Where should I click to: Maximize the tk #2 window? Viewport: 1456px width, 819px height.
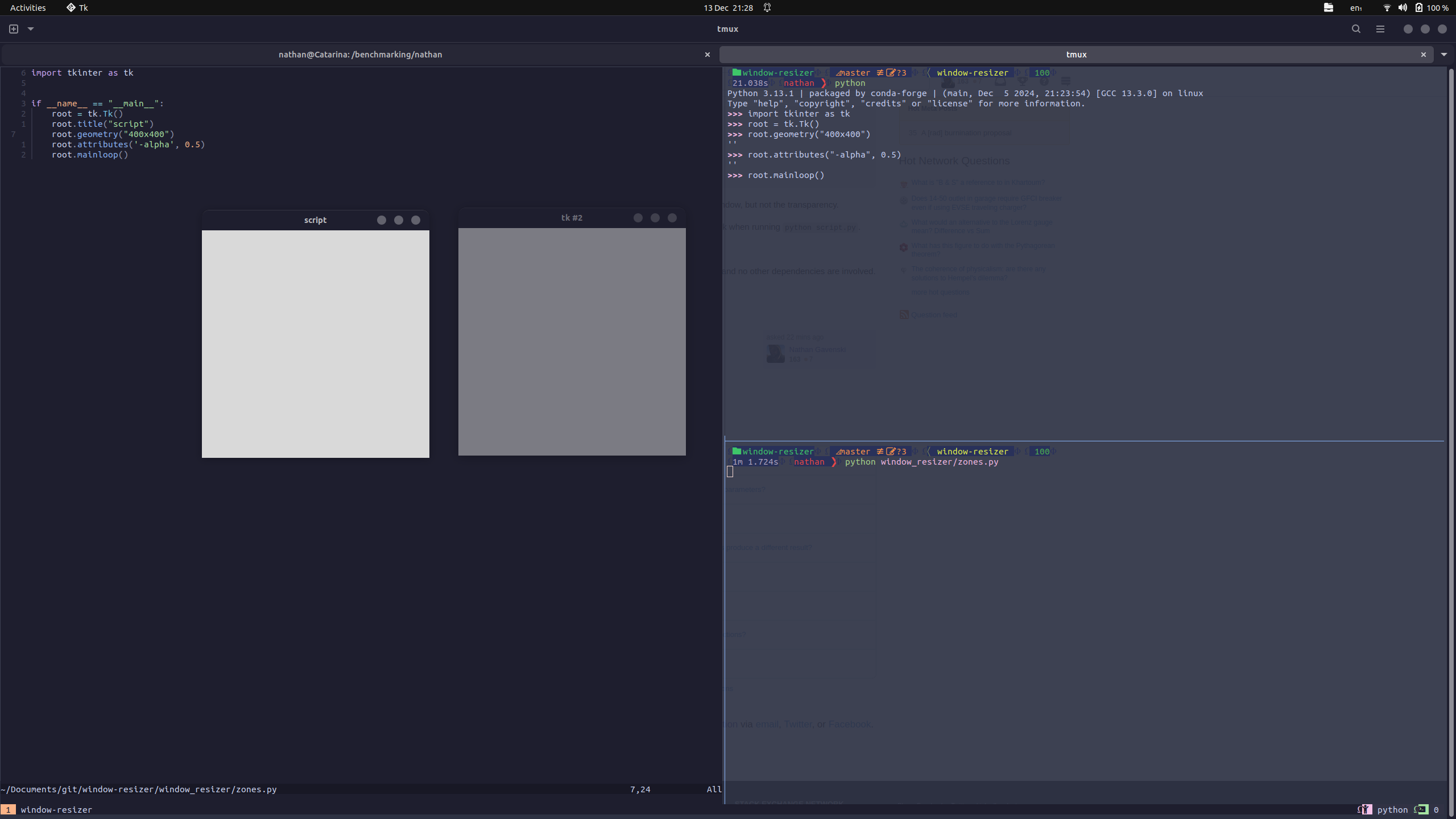[655, 218]
